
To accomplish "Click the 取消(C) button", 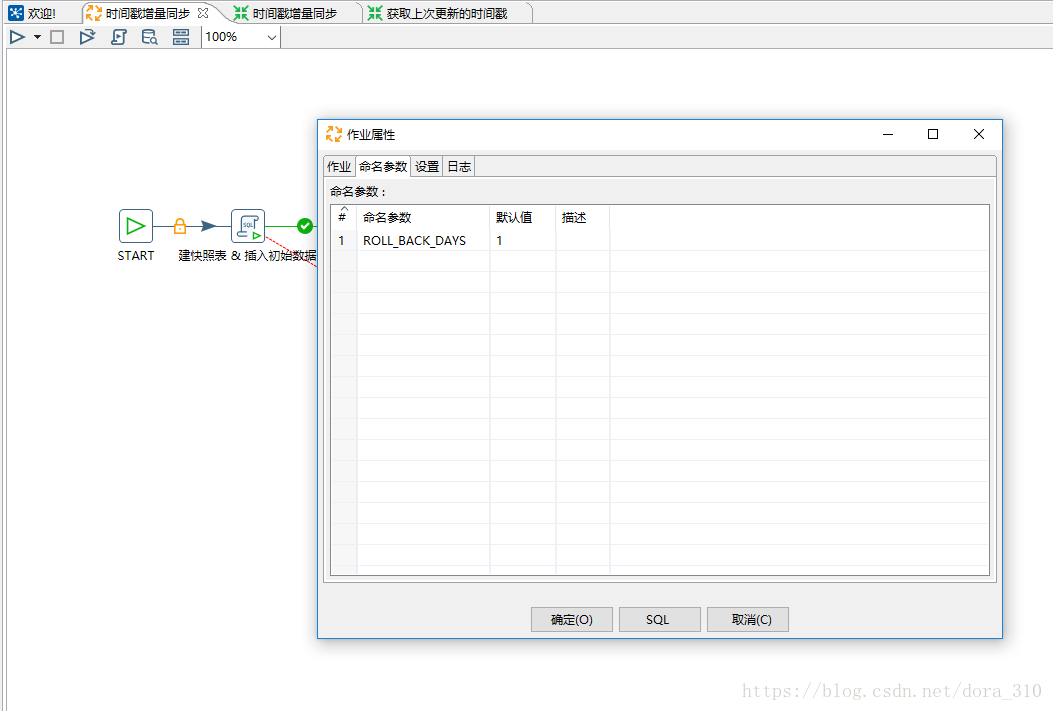I will pyautogui.click(x=748, y=620).
